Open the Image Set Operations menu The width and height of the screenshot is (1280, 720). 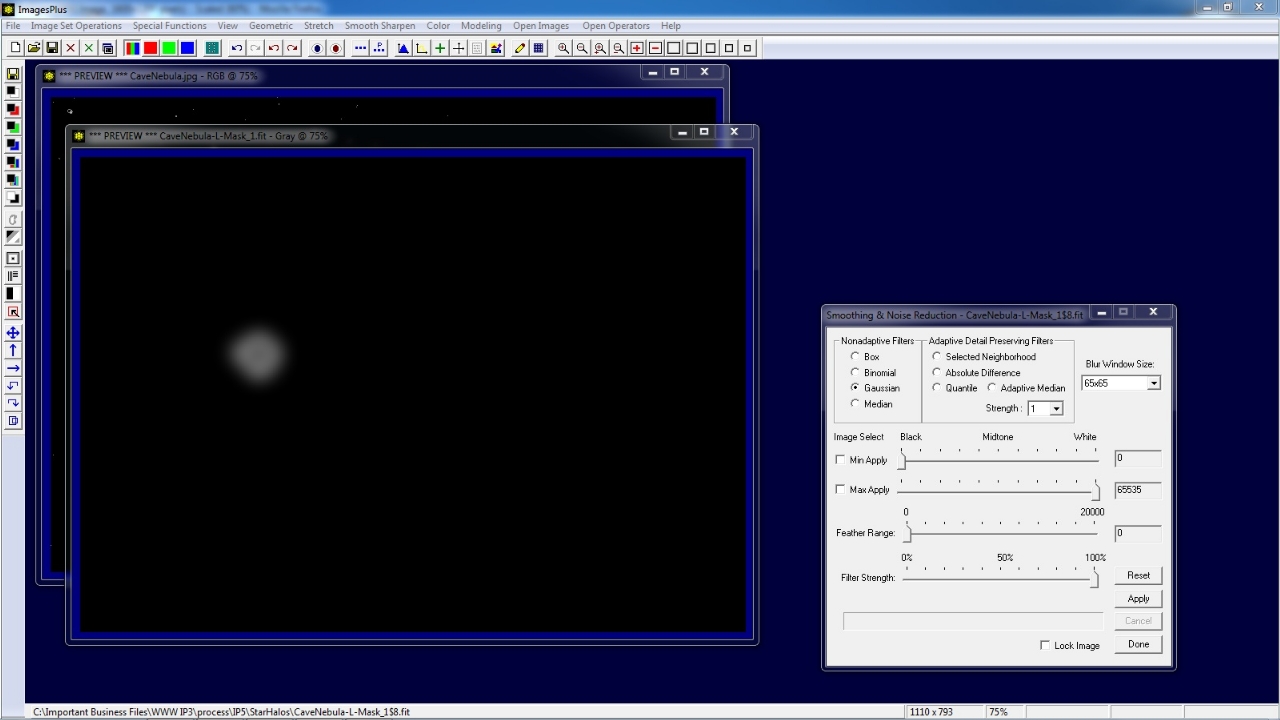click(x=76, y=26)
